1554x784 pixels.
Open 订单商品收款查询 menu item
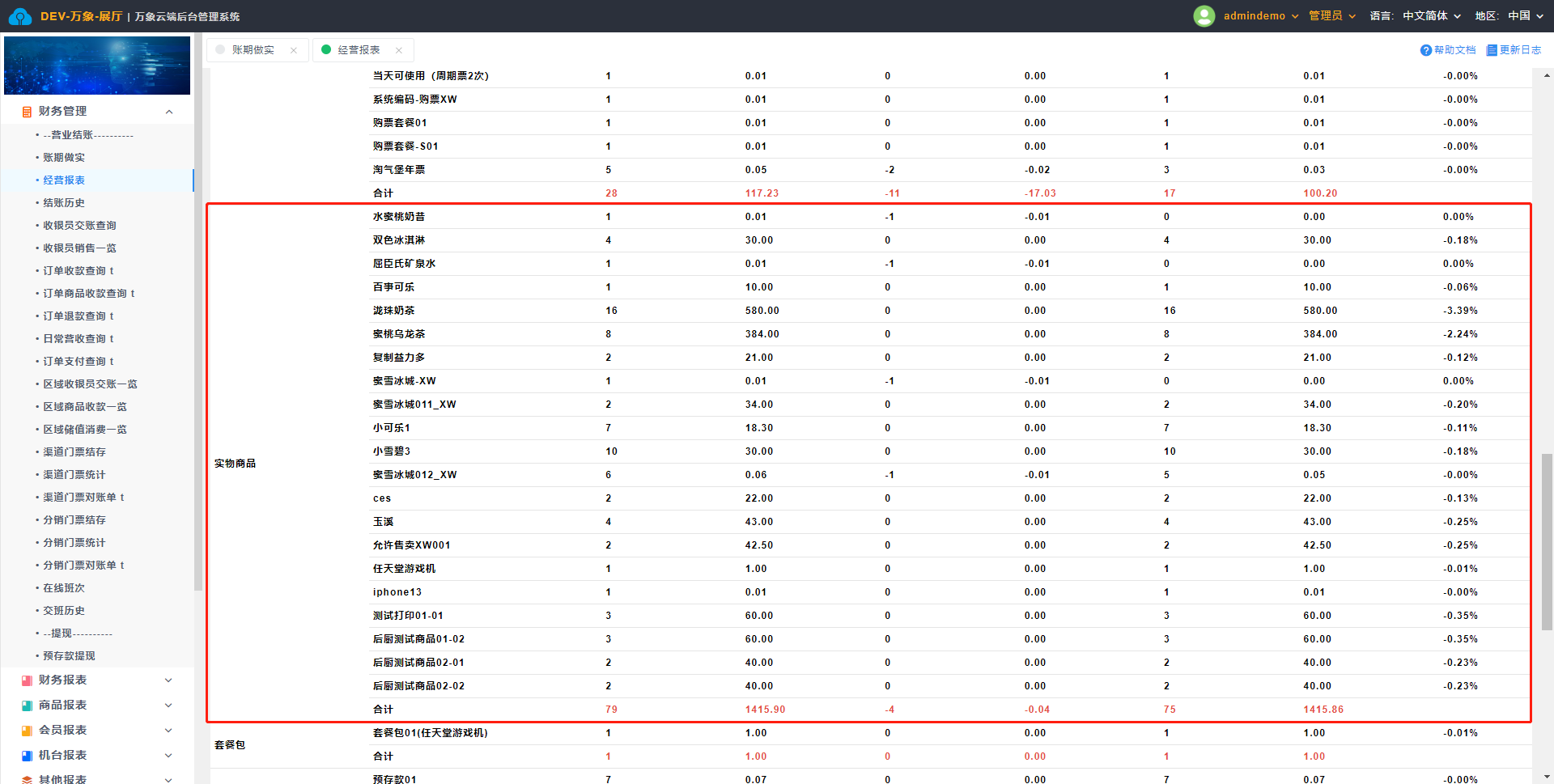89,294
